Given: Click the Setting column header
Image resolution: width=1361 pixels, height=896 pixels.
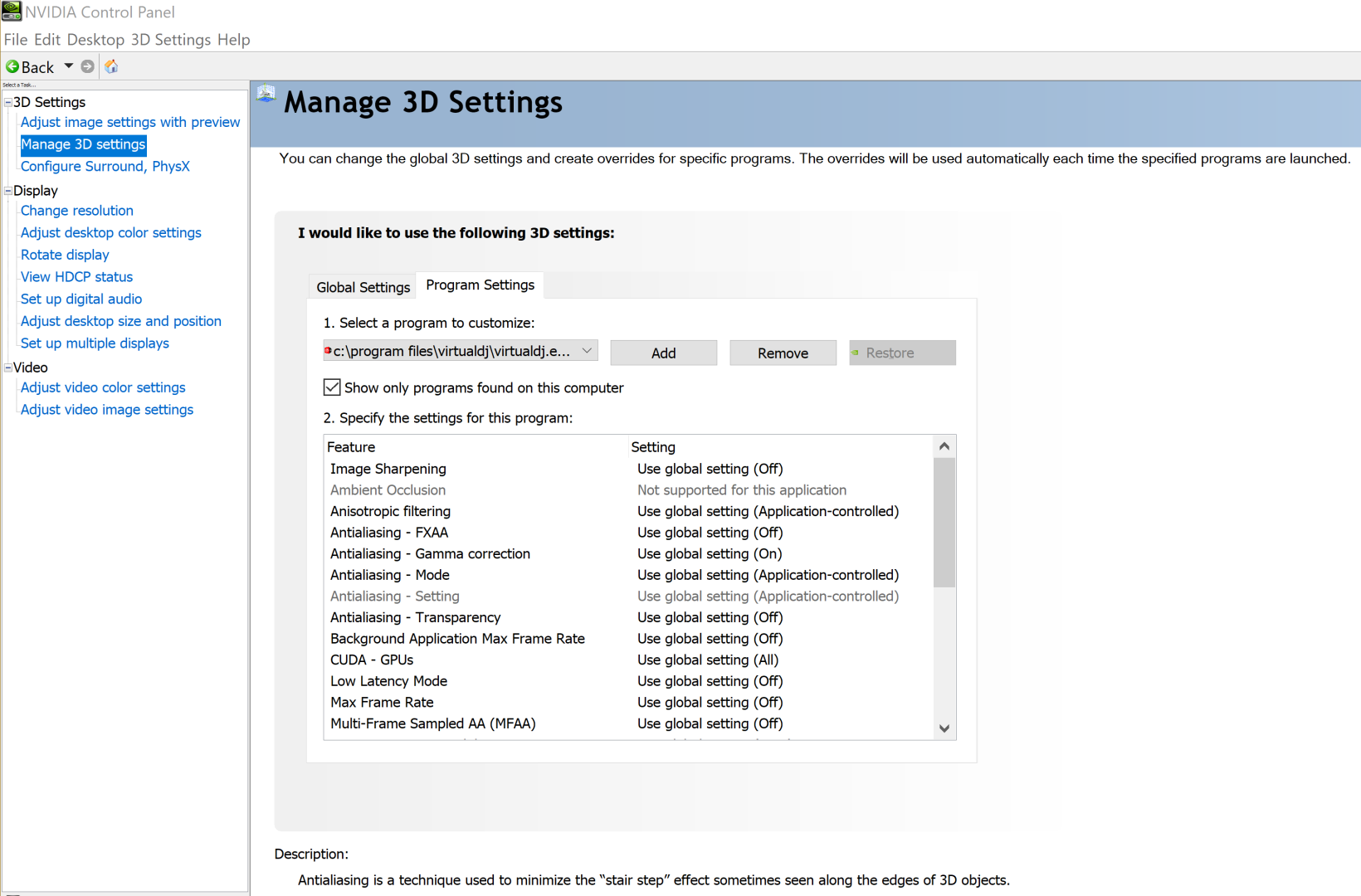Looking at the screenshot, I should point(781,447).
